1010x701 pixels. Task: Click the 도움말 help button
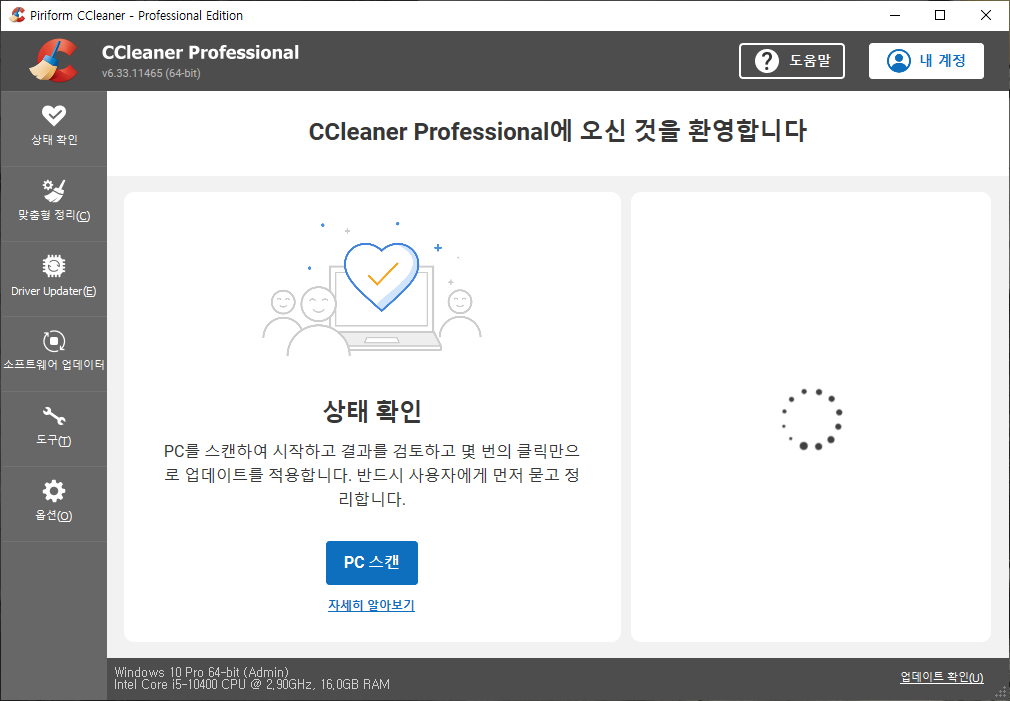(x=792, y=61)
